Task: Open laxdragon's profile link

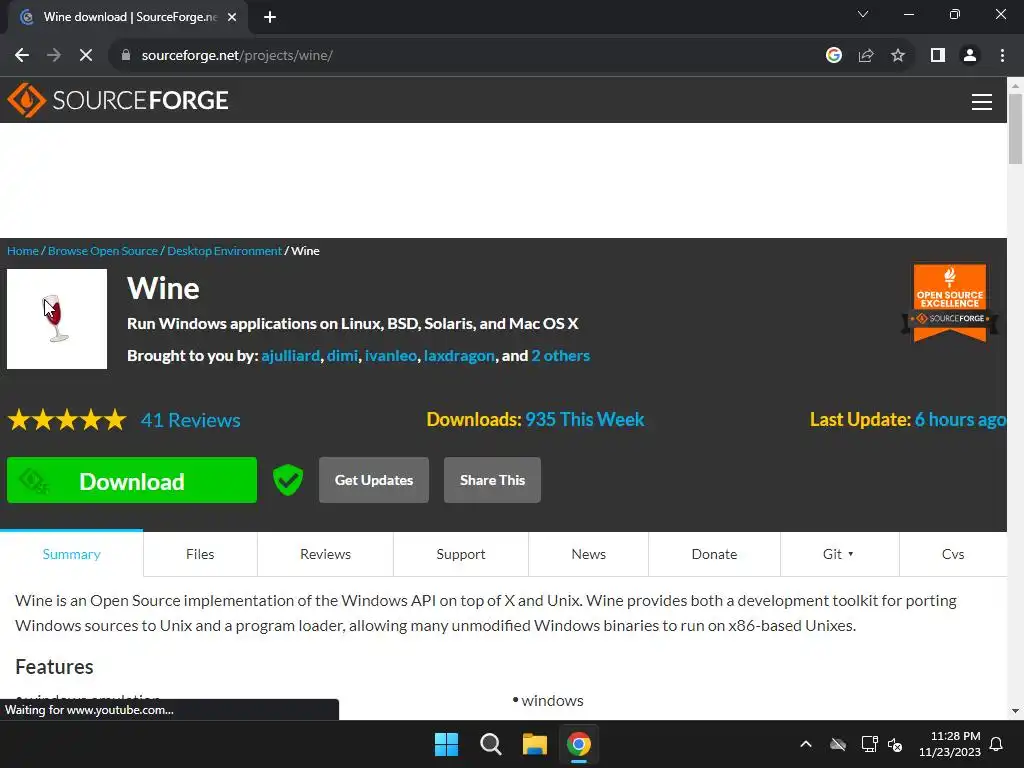Action: point(459,356)
